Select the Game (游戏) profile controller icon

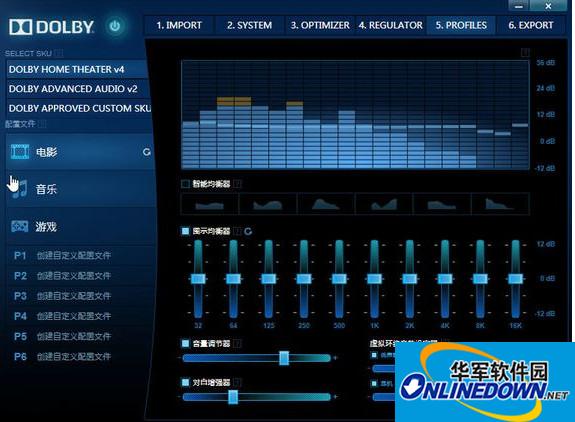click(19, 227)
